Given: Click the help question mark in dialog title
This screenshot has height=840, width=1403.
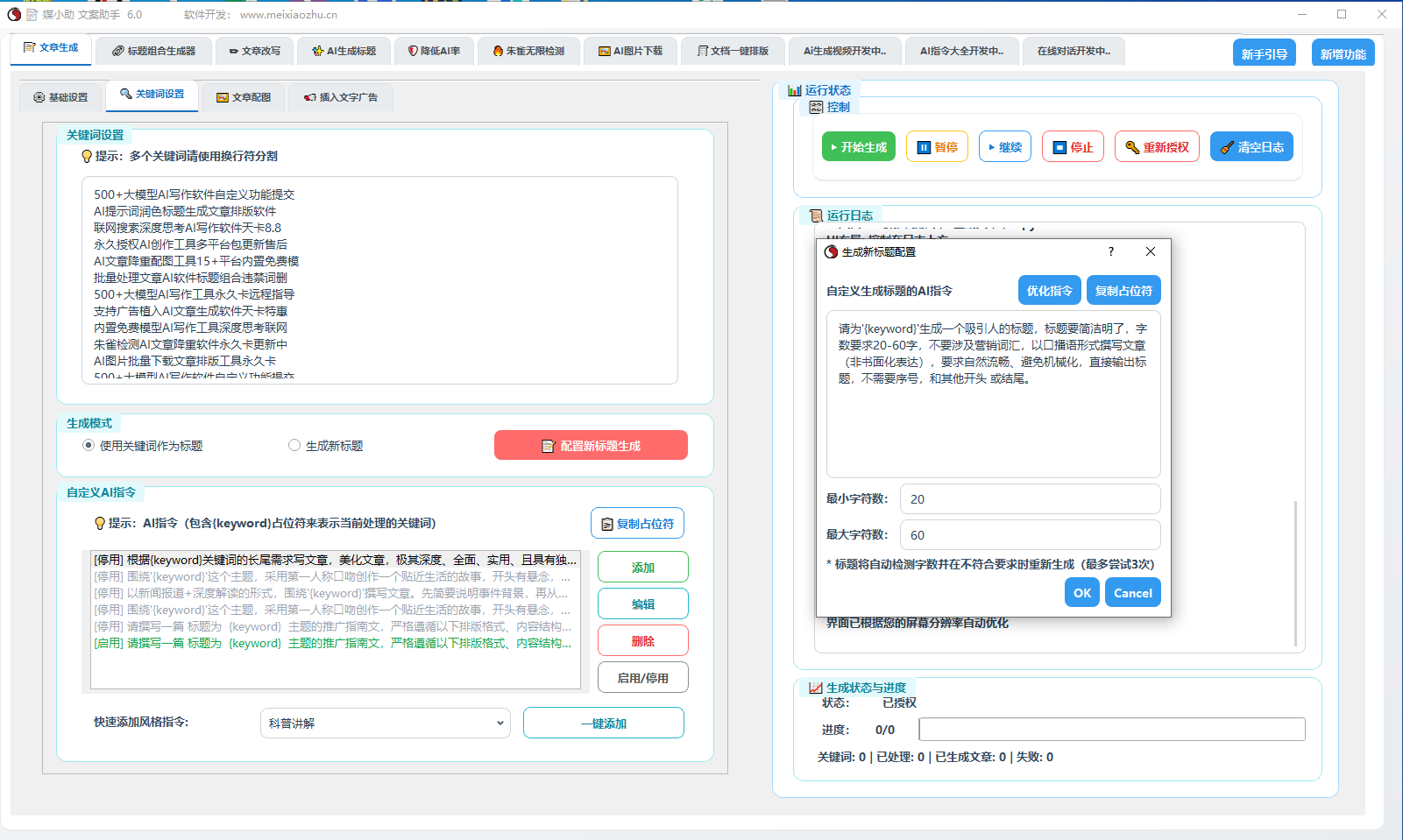Looking at the screenshot, I should click(x=1111, y=252).
